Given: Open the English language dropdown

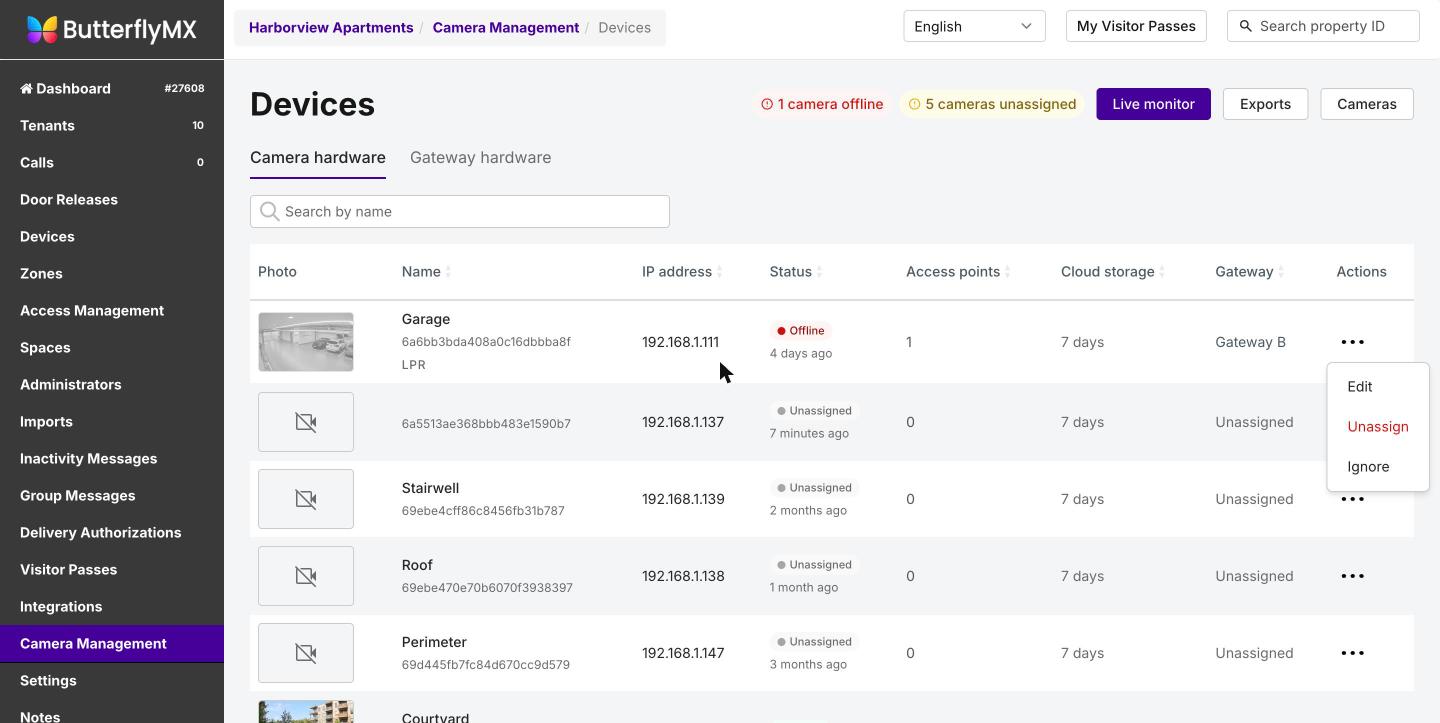Looking at the screenshot, I should click(x=974, y=26).
